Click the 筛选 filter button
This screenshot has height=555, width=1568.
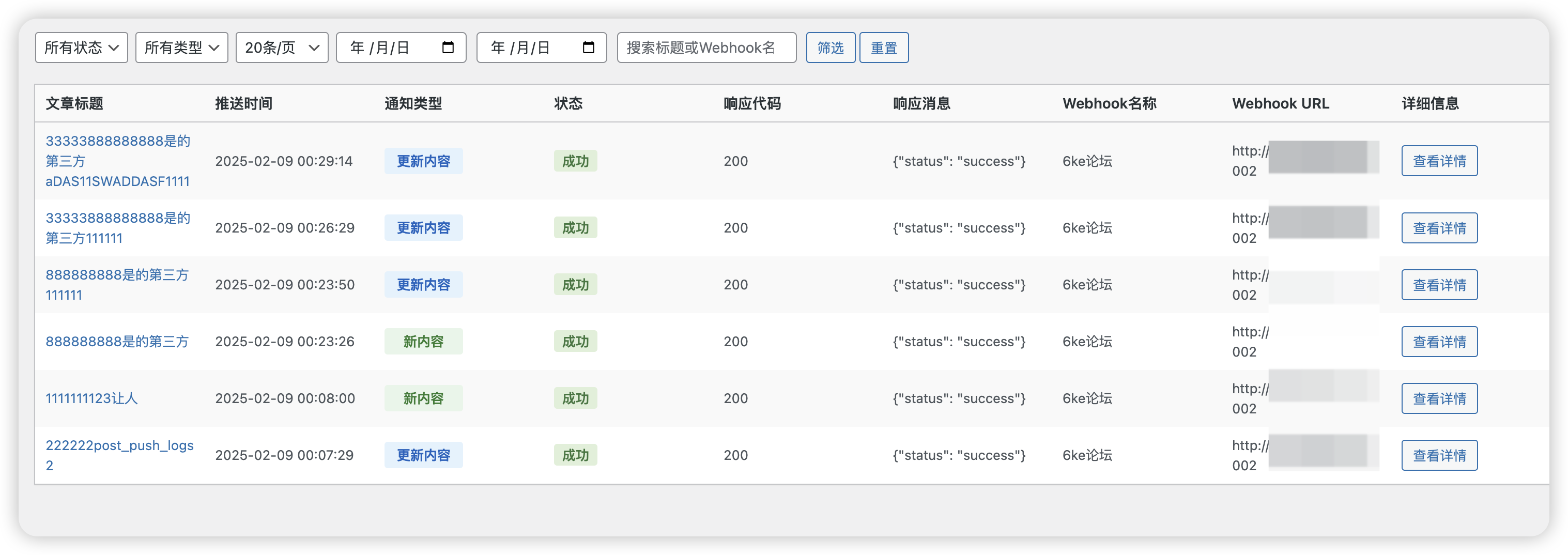pyautogui.click(x=831, y=47)
